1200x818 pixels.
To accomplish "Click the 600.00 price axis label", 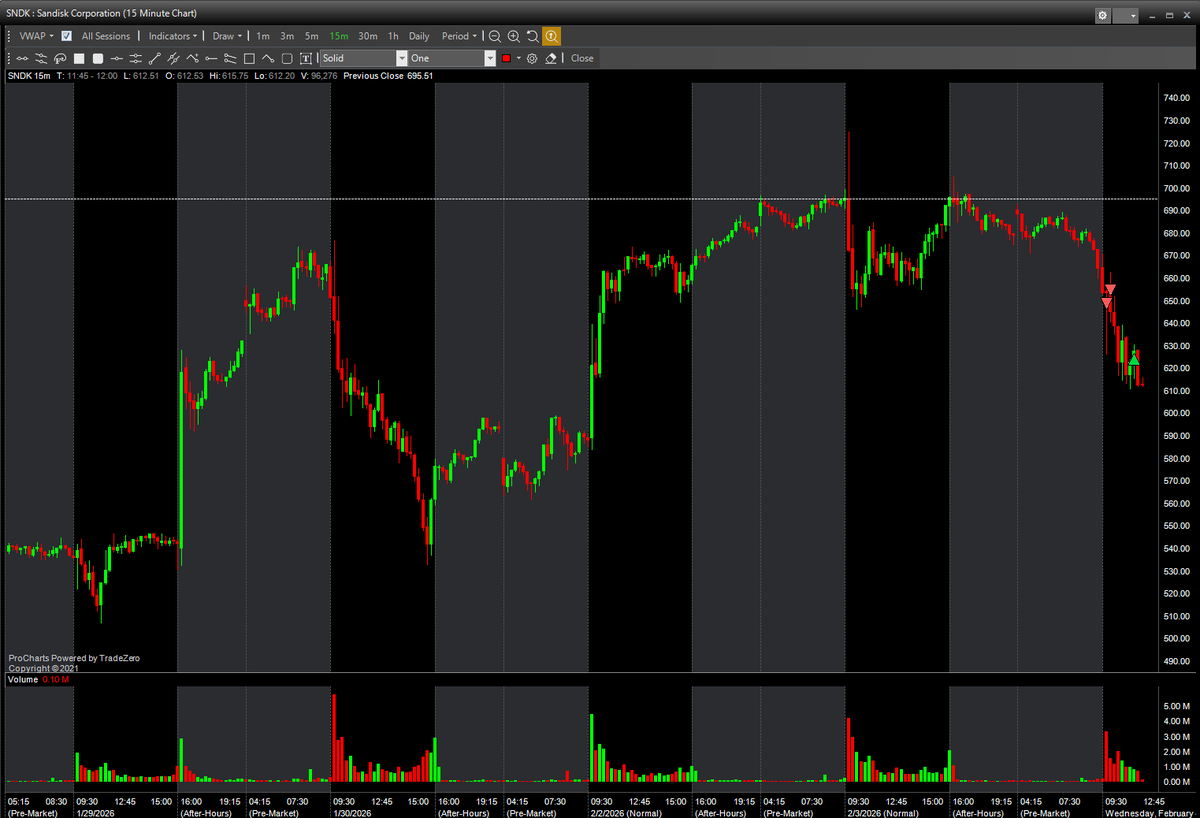I will pyautogui.click(x=1176, y=413).
